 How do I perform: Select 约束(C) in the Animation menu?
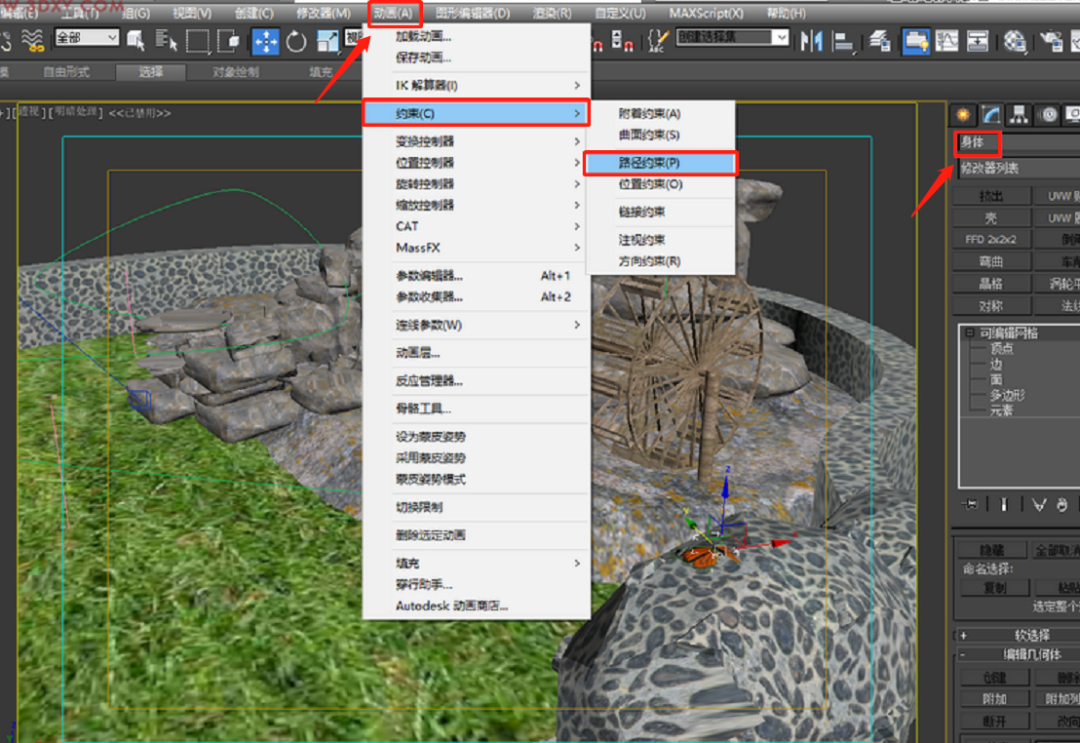(x=477, y=114)
